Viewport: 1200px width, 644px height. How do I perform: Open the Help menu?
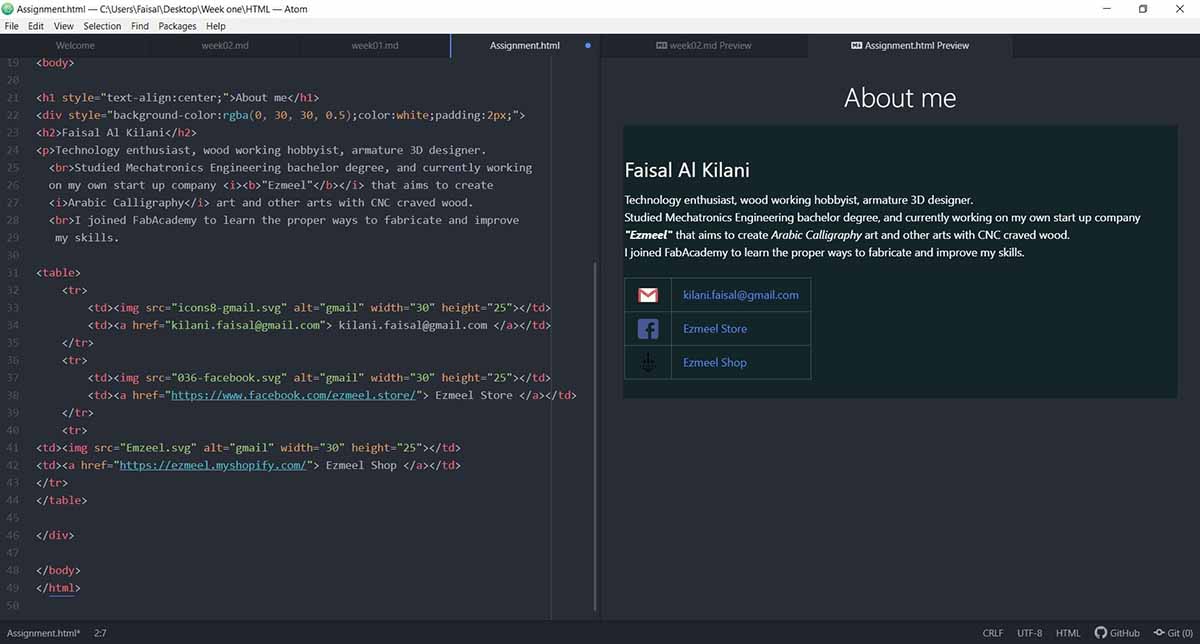click(215, 26)
